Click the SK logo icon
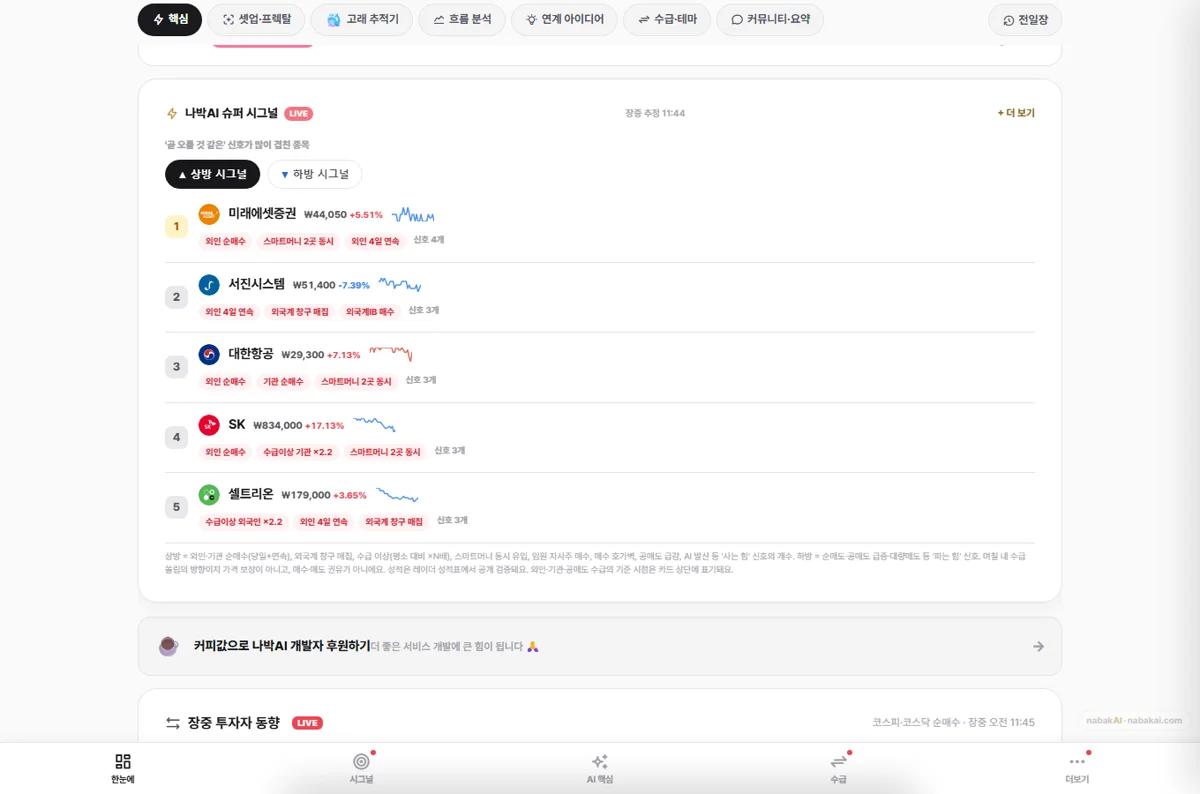The width and height of the screenshot is (1200, 794). pyautogui.click(x=209, y=425)
